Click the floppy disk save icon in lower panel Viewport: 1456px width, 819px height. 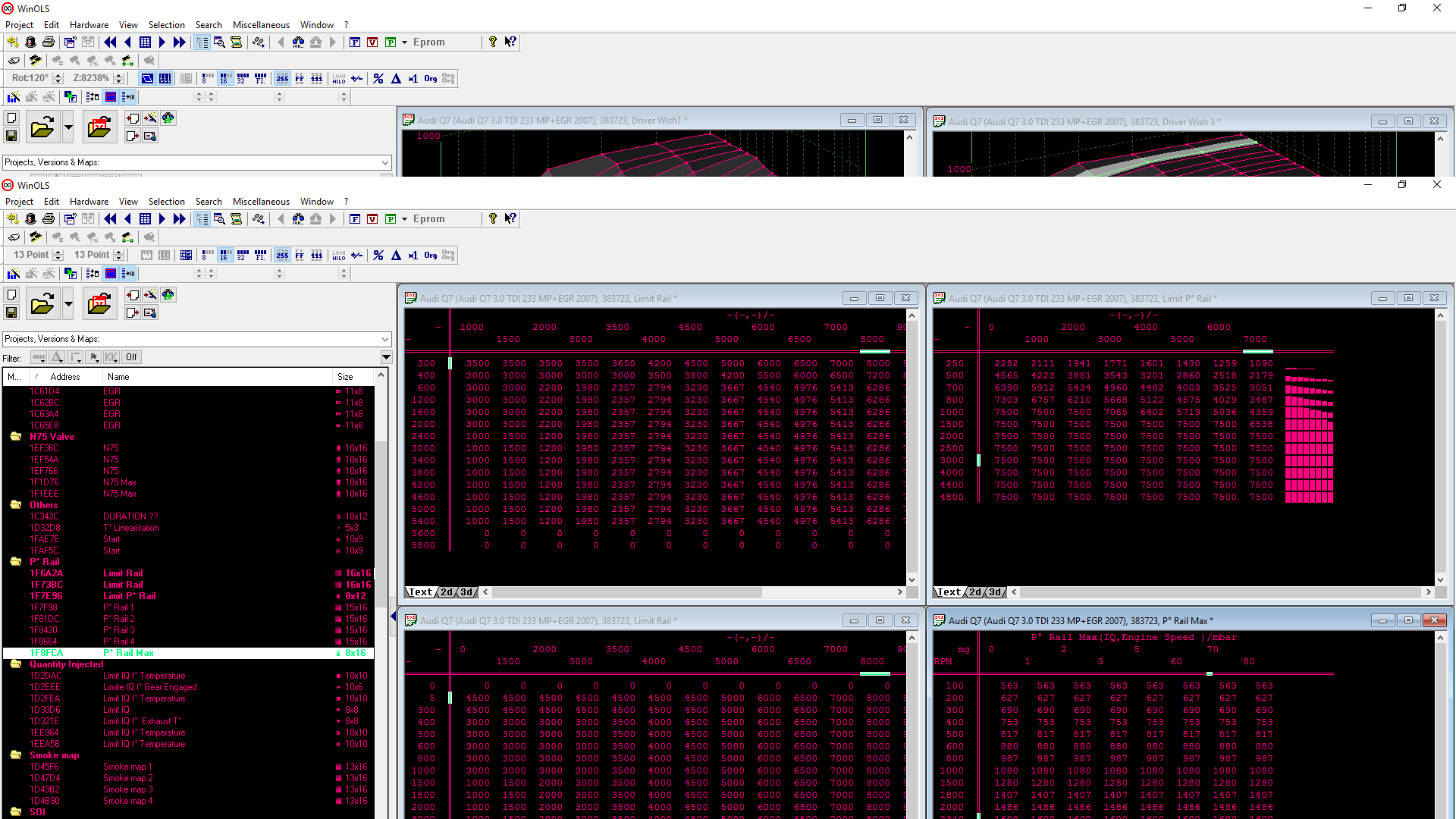coord(11,312)
